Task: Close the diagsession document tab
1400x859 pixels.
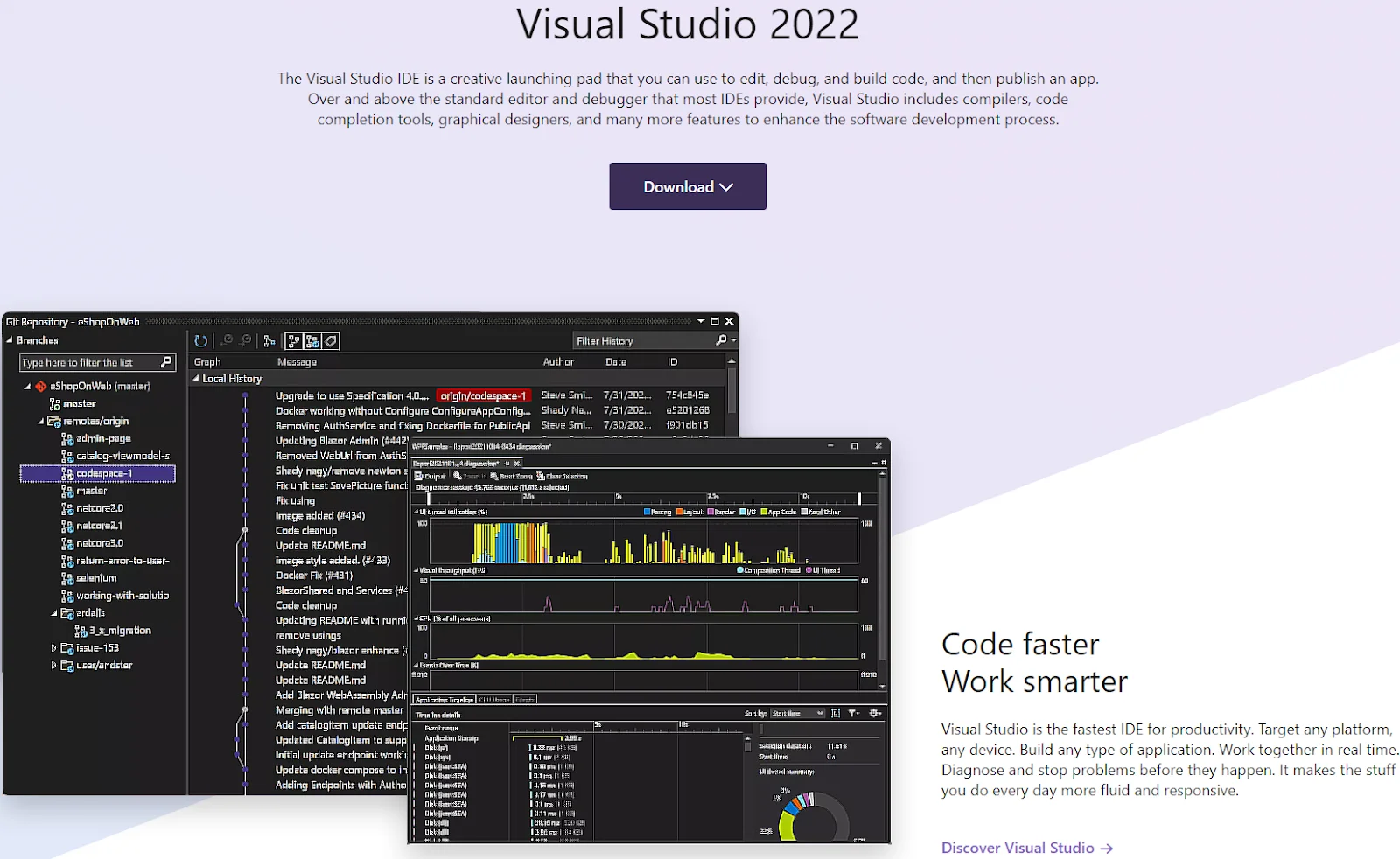Action: [517, 463]
